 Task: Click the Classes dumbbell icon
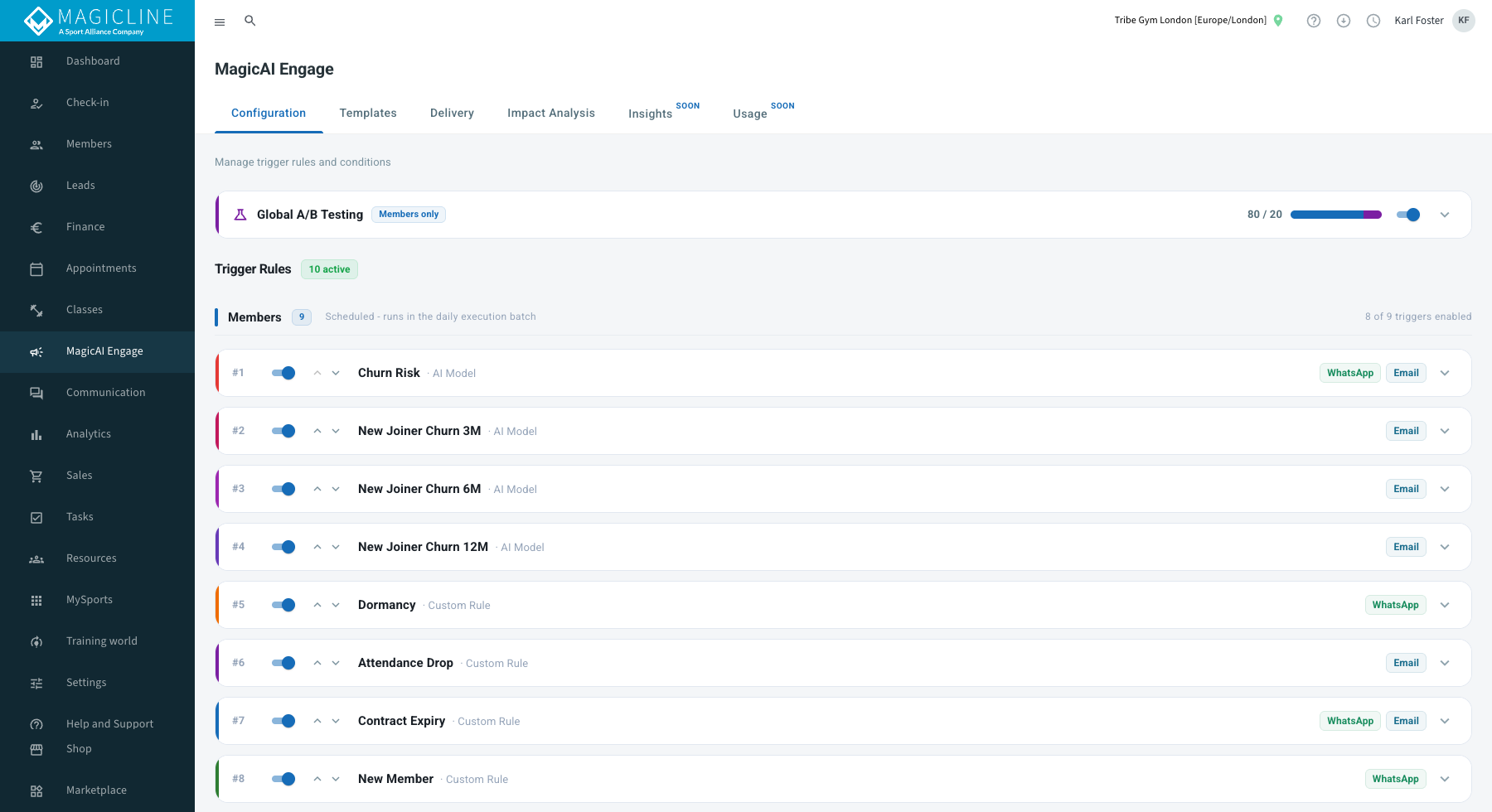[x=36, y=310]
